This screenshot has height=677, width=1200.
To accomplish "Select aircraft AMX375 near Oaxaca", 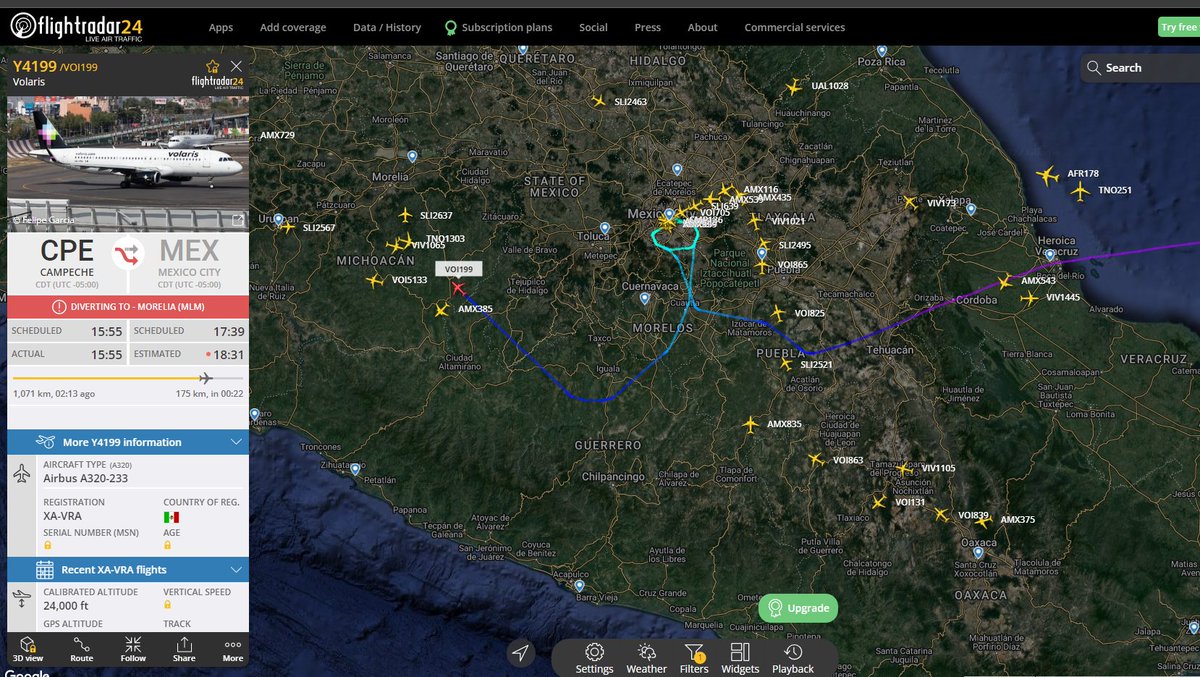I will point(984,520).
